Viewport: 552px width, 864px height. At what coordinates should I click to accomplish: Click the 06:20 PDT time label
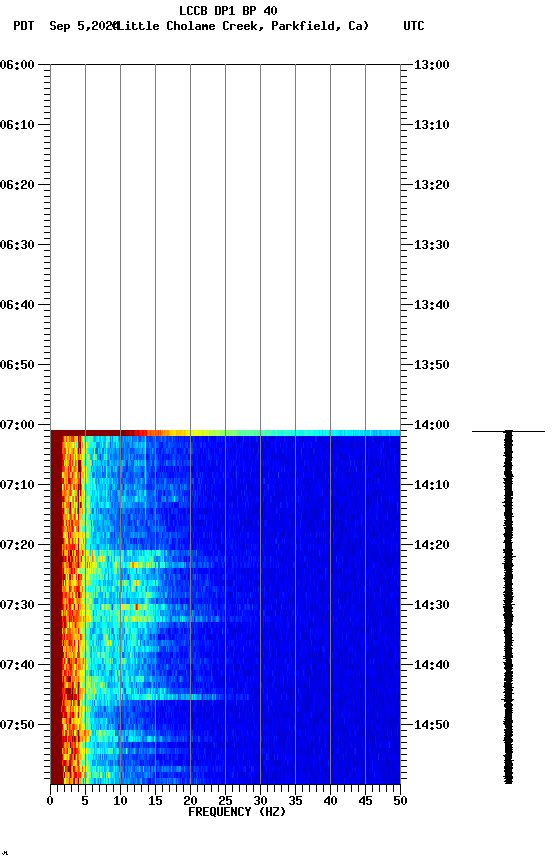click(x=17, y=185)
